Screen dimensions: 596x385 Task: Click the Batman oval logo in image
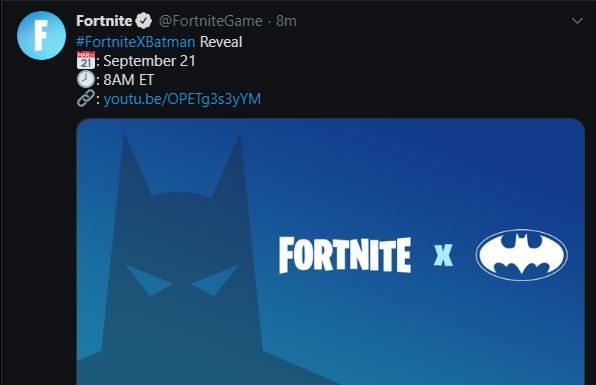point(522,255)
